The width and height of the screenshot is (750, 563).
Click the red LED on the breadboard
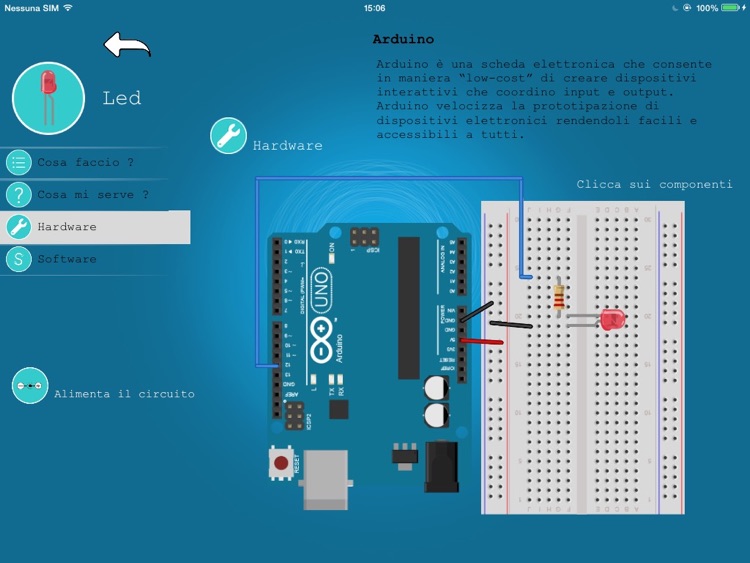[612, 320]
